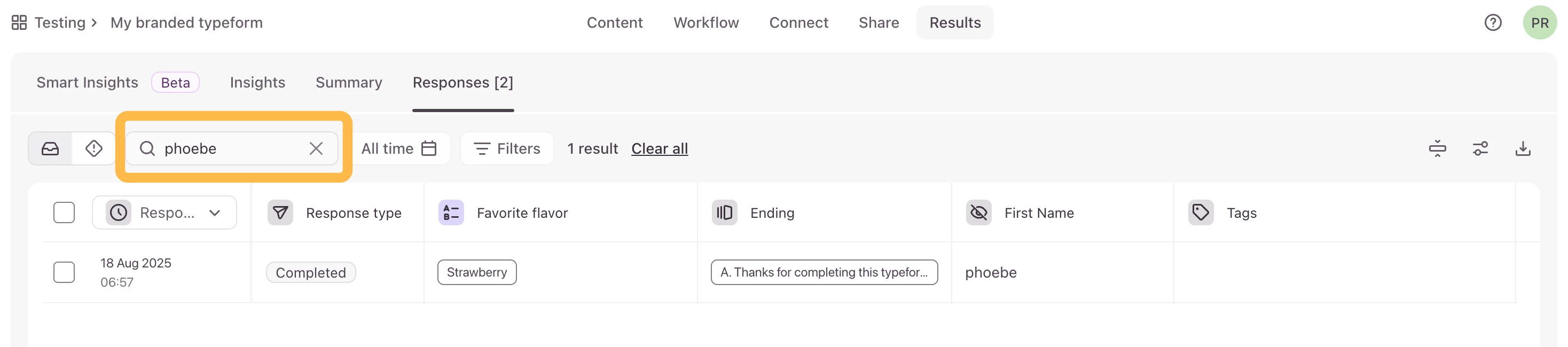Click the hidden eye icon for First Name
The width and height of the screenshot is (1568, 347).
coord(978,212)
